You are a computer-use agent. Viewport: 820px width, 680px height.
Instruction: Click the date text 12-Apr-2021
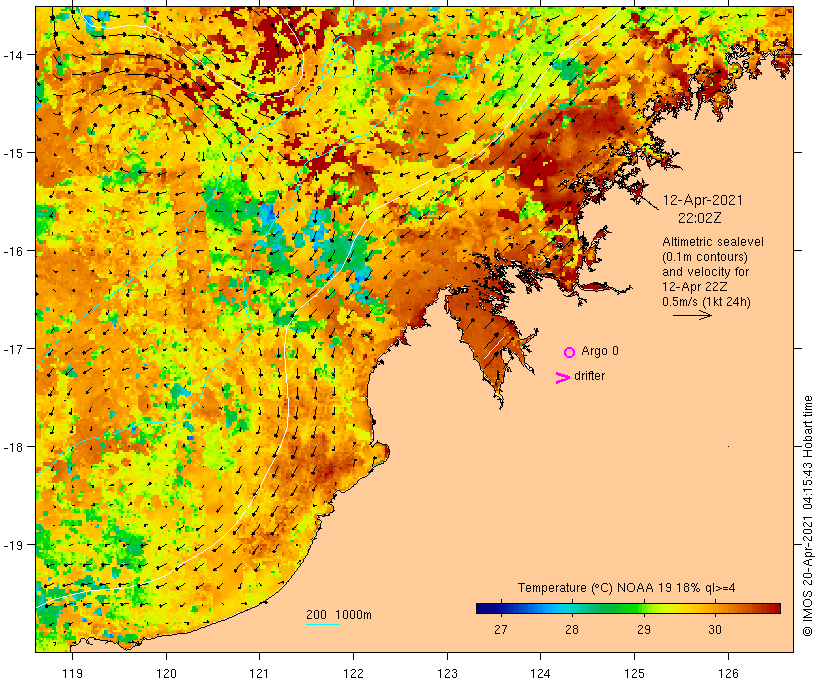tap(702, 200)
